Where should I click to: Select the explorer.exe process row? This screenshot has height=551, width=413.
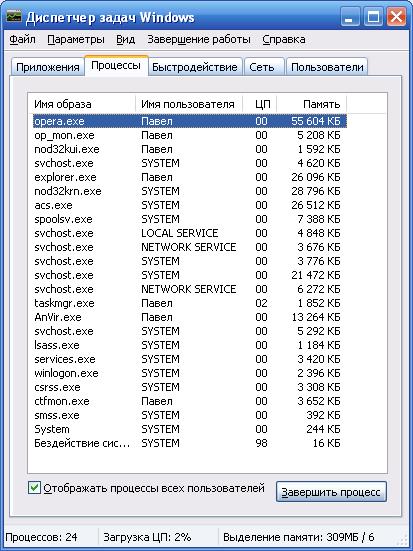(189, 177)
